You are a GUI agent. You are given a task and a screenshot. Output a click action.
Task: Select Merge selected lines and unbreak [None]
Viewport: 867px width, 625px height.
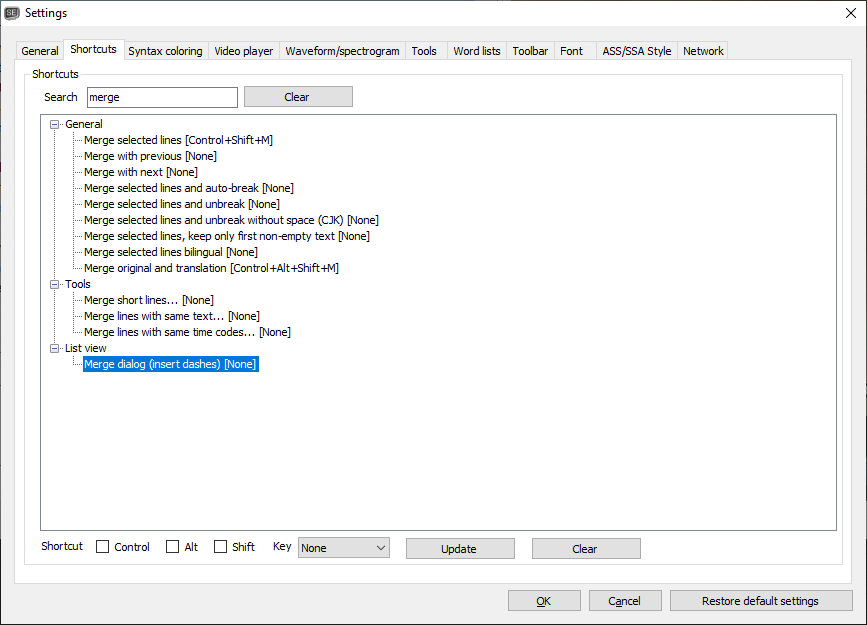(x=182, y=204)
